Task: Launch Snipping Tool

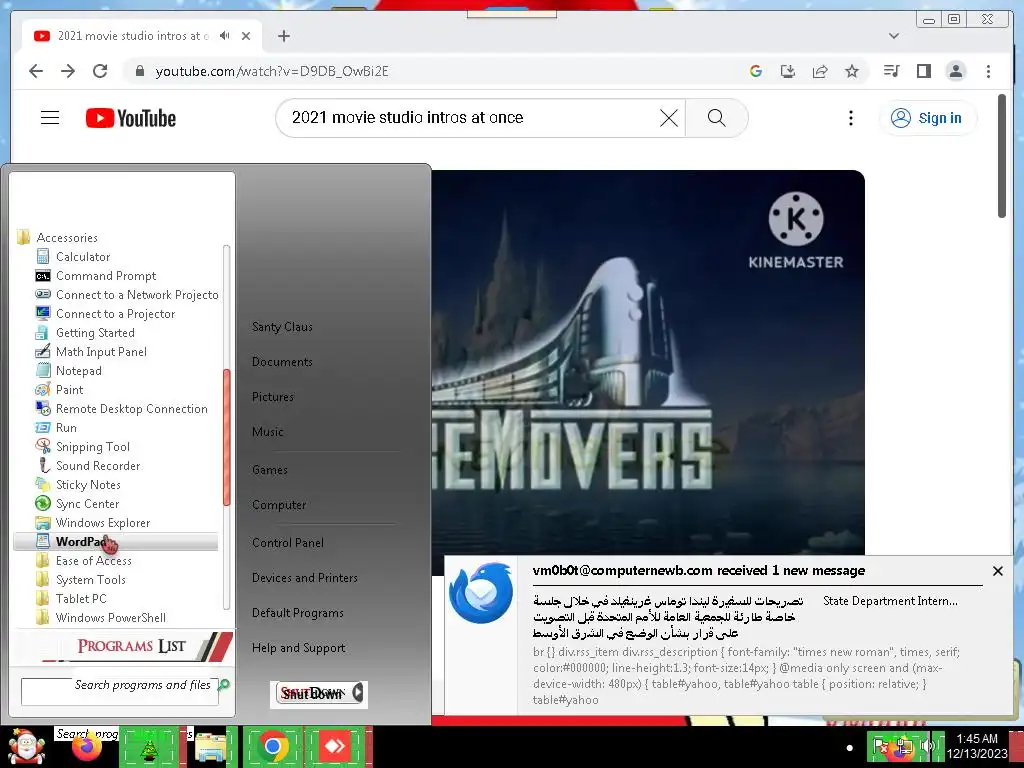Action: click(92, 446)
